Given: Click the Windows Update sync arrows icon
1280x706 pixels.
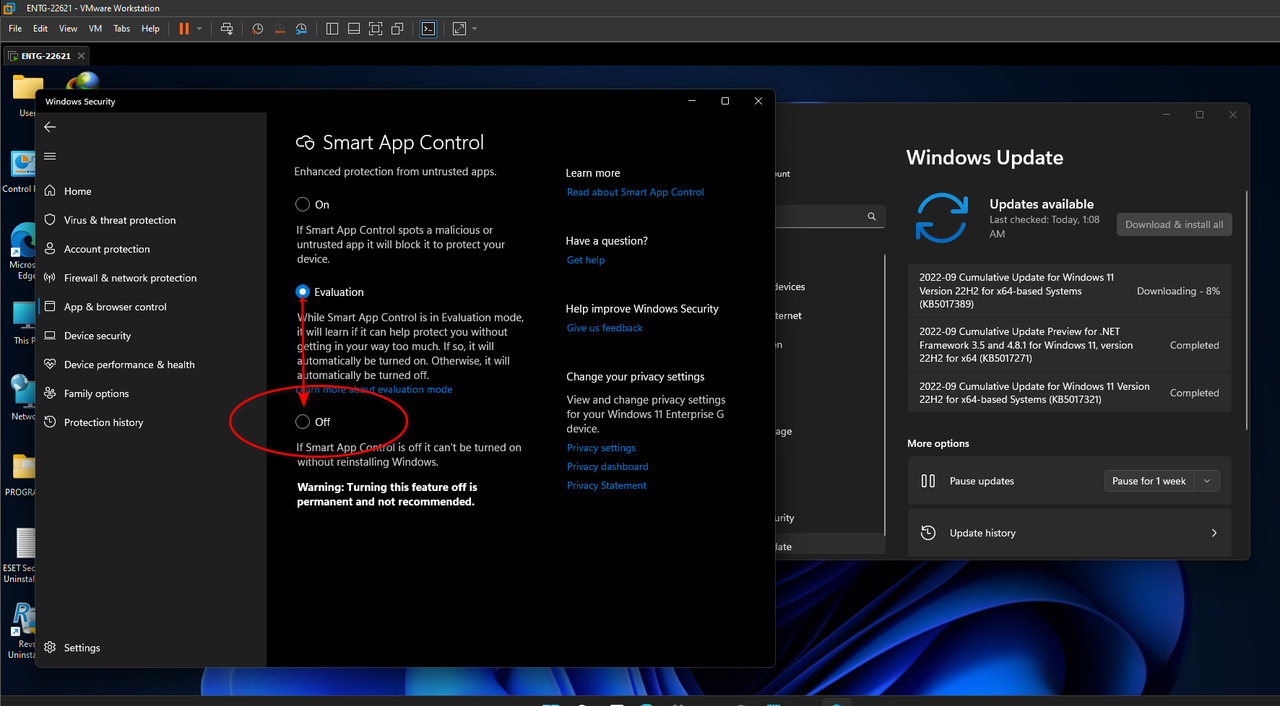Looking at the screenshot, I should [941, 217].
